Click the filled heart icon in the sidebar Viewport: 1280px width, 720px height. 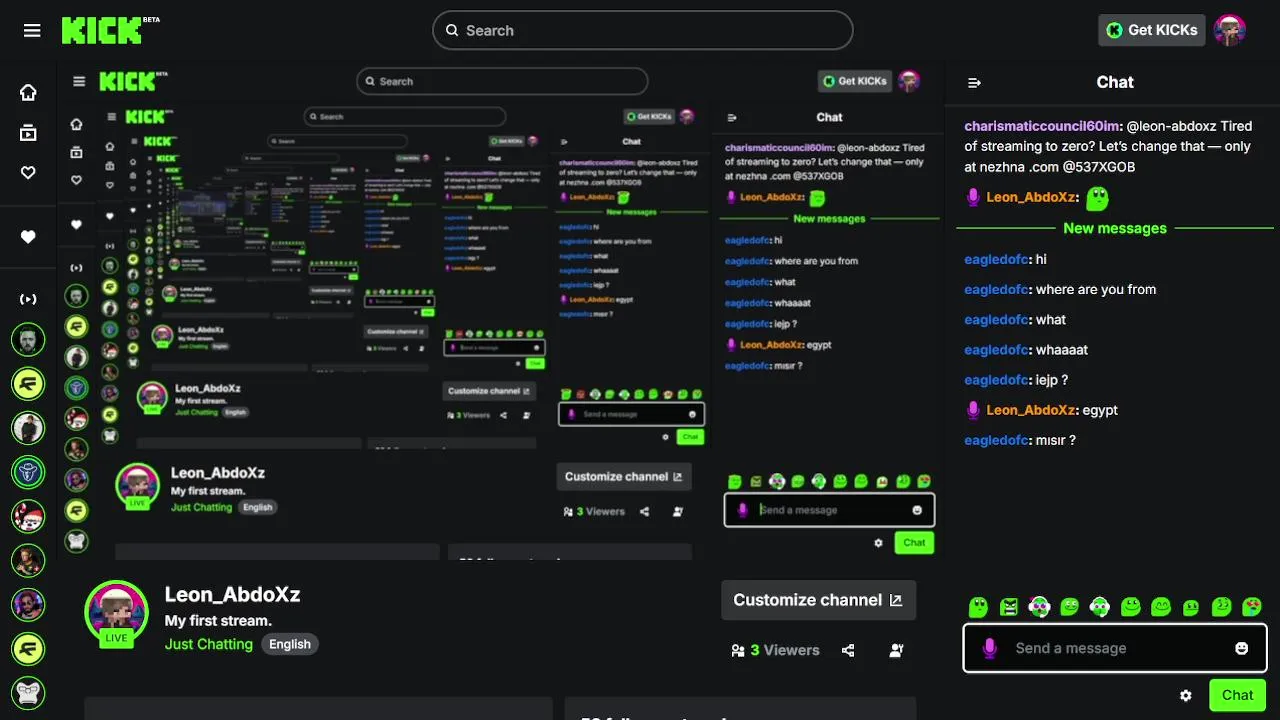point(28,237)
